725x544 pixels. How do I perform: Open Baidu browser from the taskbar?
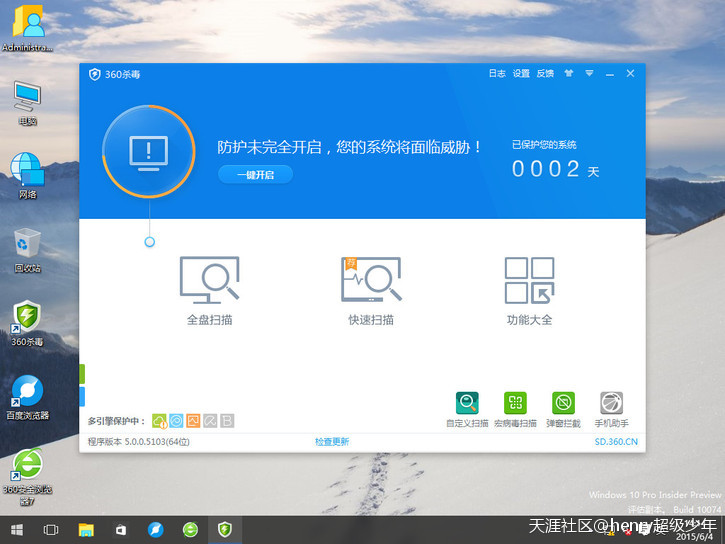pos(155,530)
